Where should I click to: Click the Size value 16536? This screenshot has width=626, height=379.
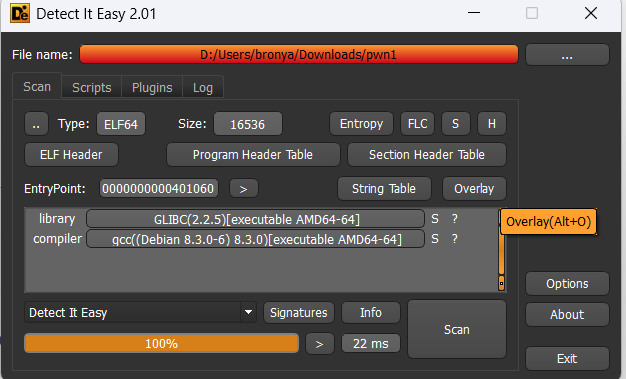(x=248, y=124)
